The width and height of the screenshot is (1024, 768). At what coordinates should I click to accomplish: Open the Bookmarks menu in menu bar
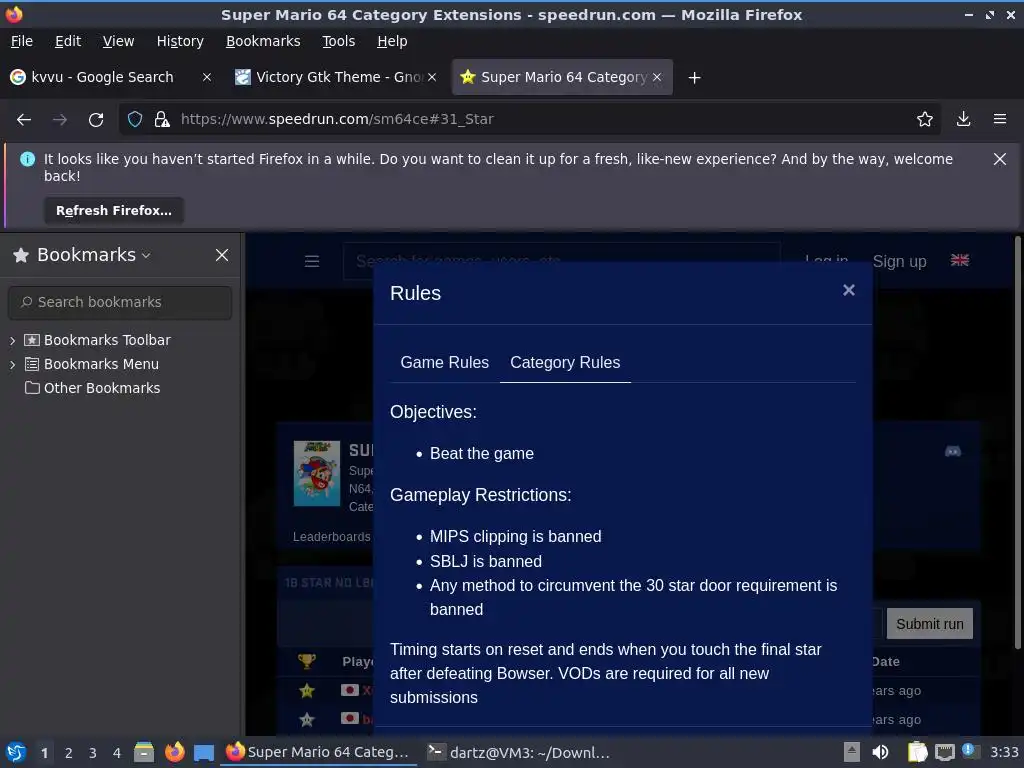click(x=263, y=41)
